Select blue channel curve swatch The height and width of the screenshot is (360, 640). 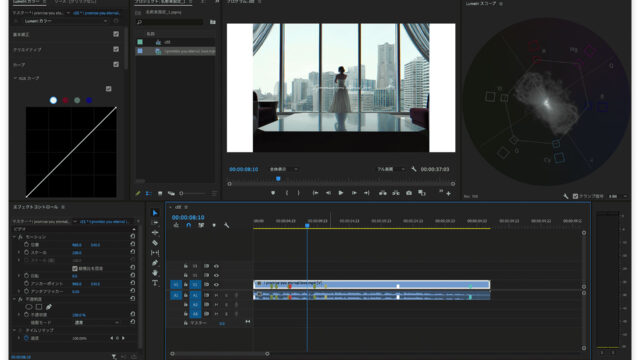coord(89,100)
